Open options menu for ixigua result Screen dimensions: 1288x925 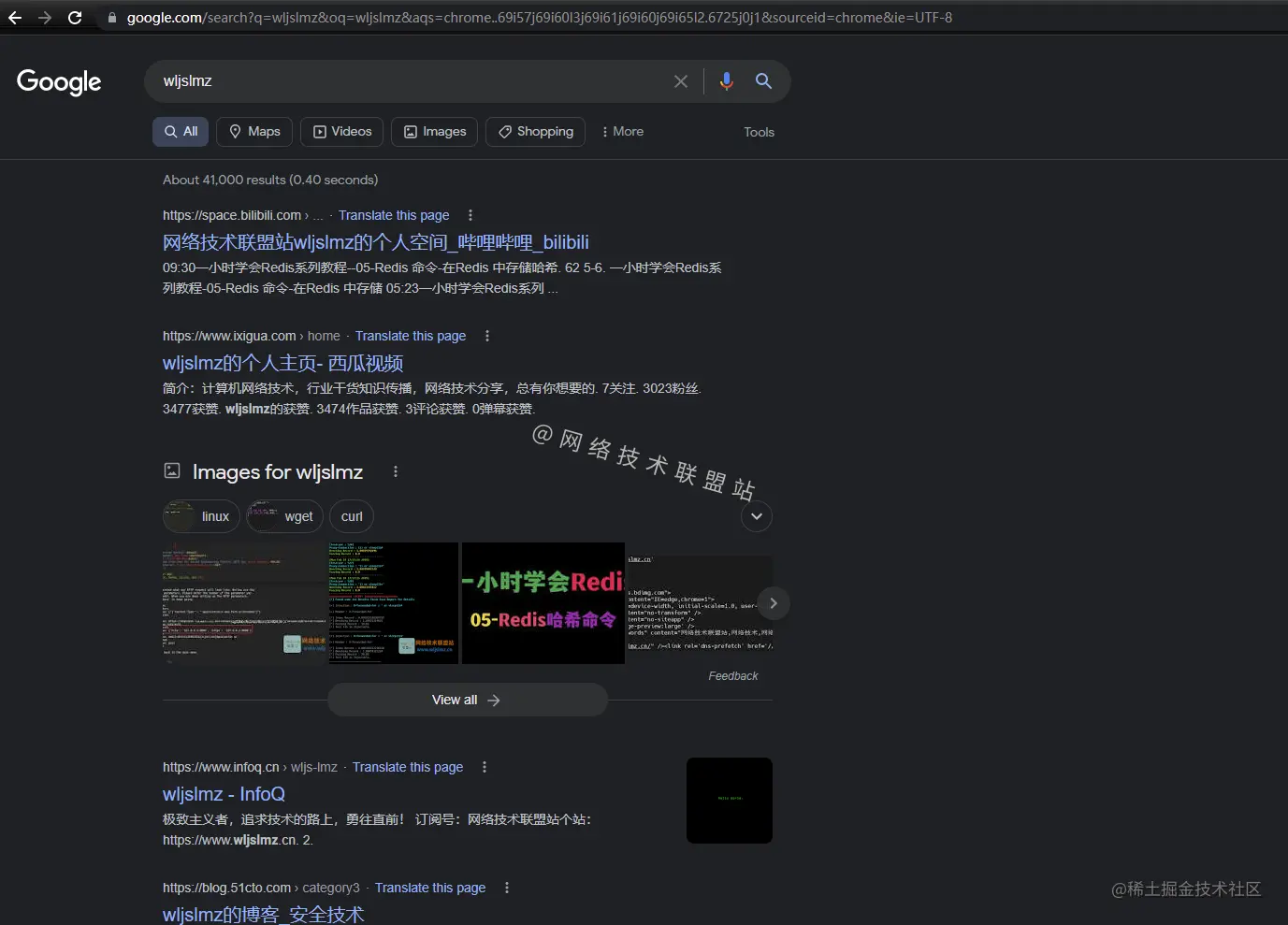[487, 336]
